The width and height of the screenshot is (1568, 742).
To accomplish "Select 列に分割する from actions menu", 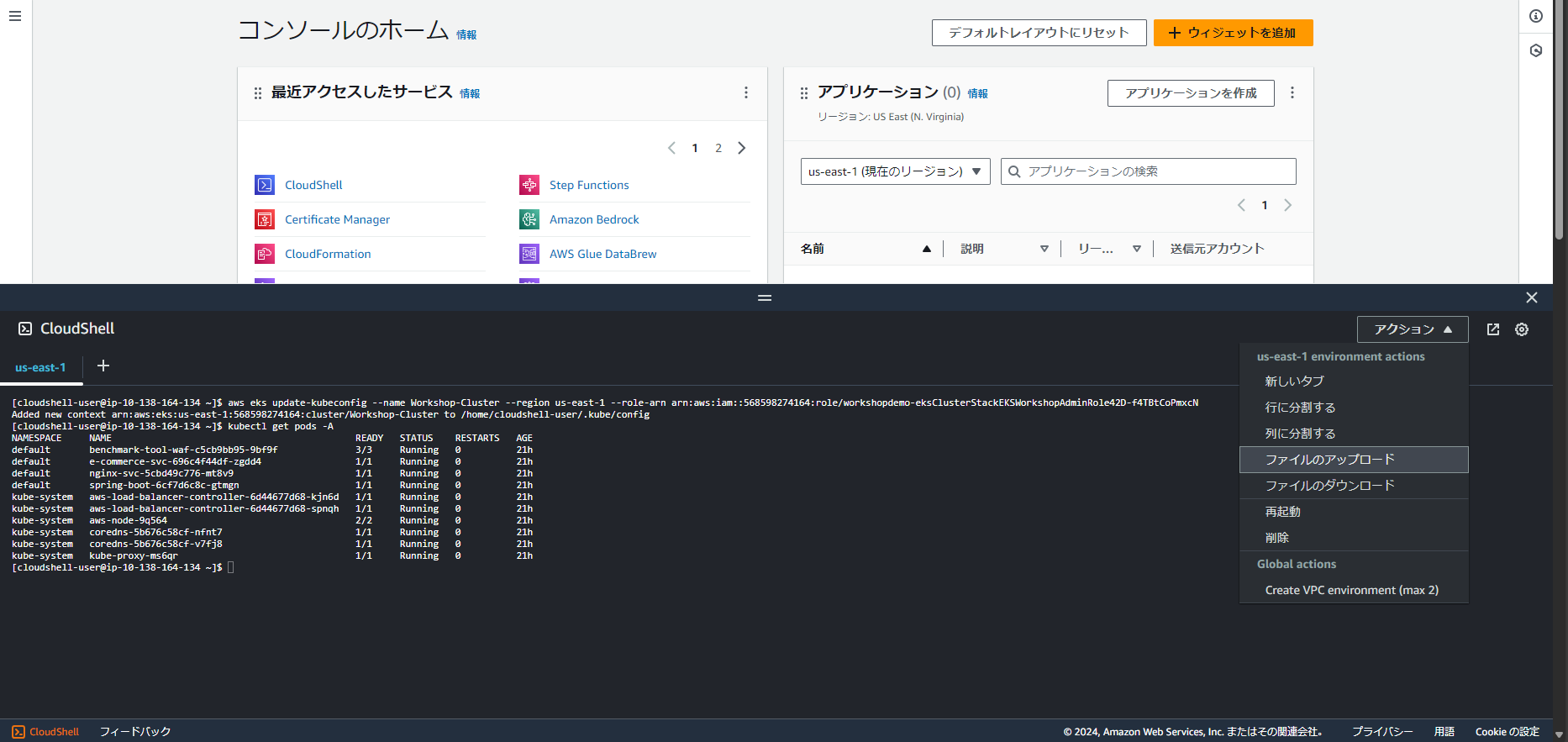I will (x=1354, y=434).
